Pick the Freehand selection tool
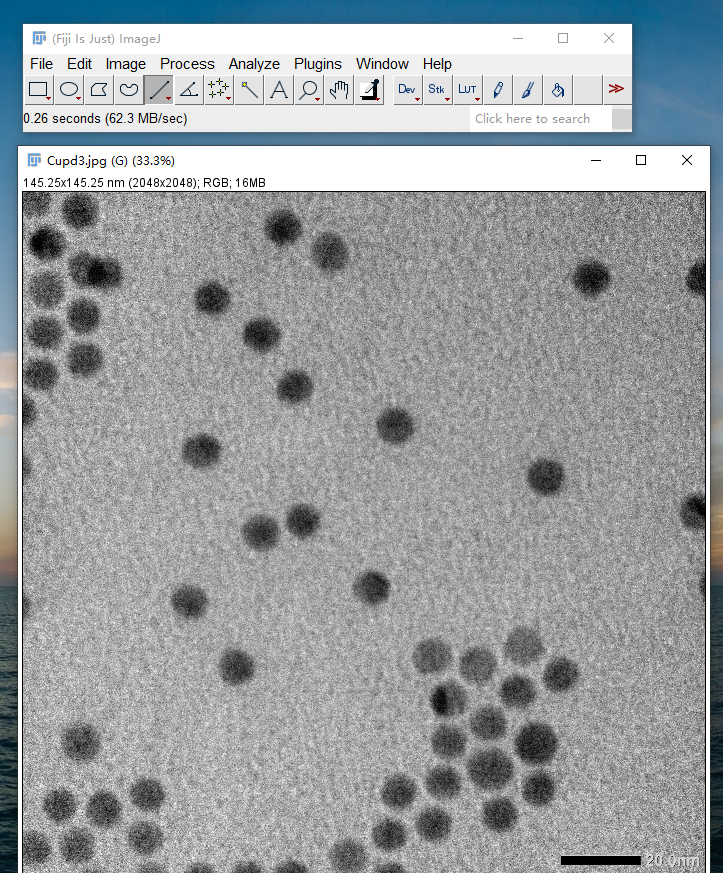 click(129, 90)
